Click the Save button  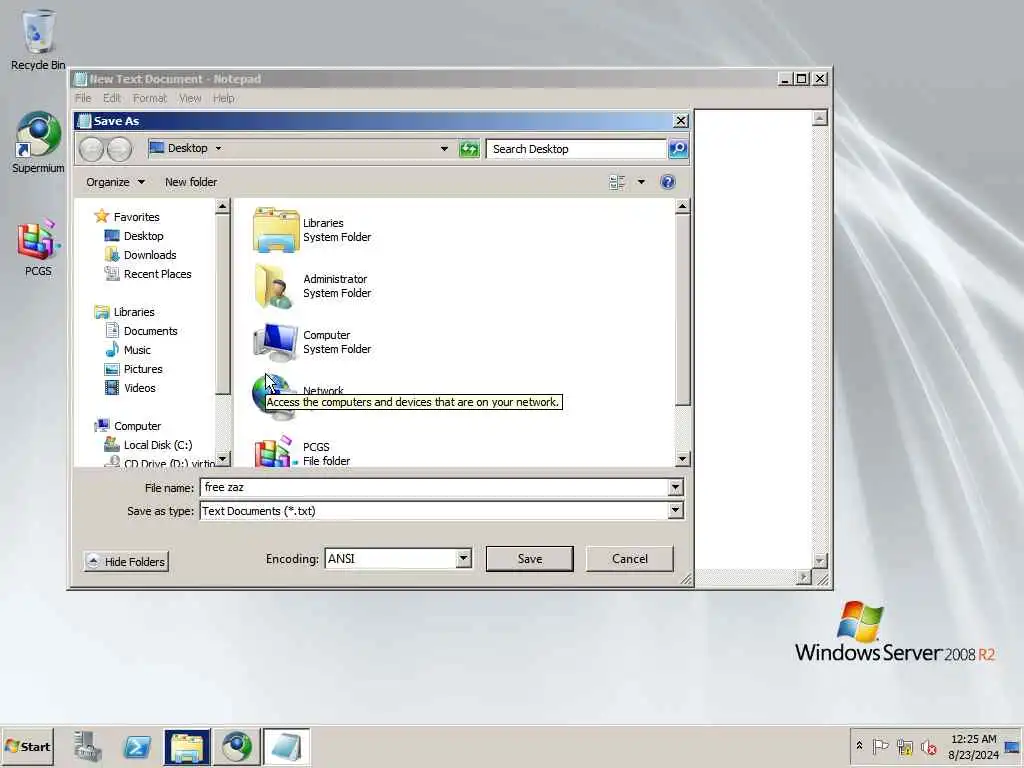pyautogui.click(x=530, y=559)
